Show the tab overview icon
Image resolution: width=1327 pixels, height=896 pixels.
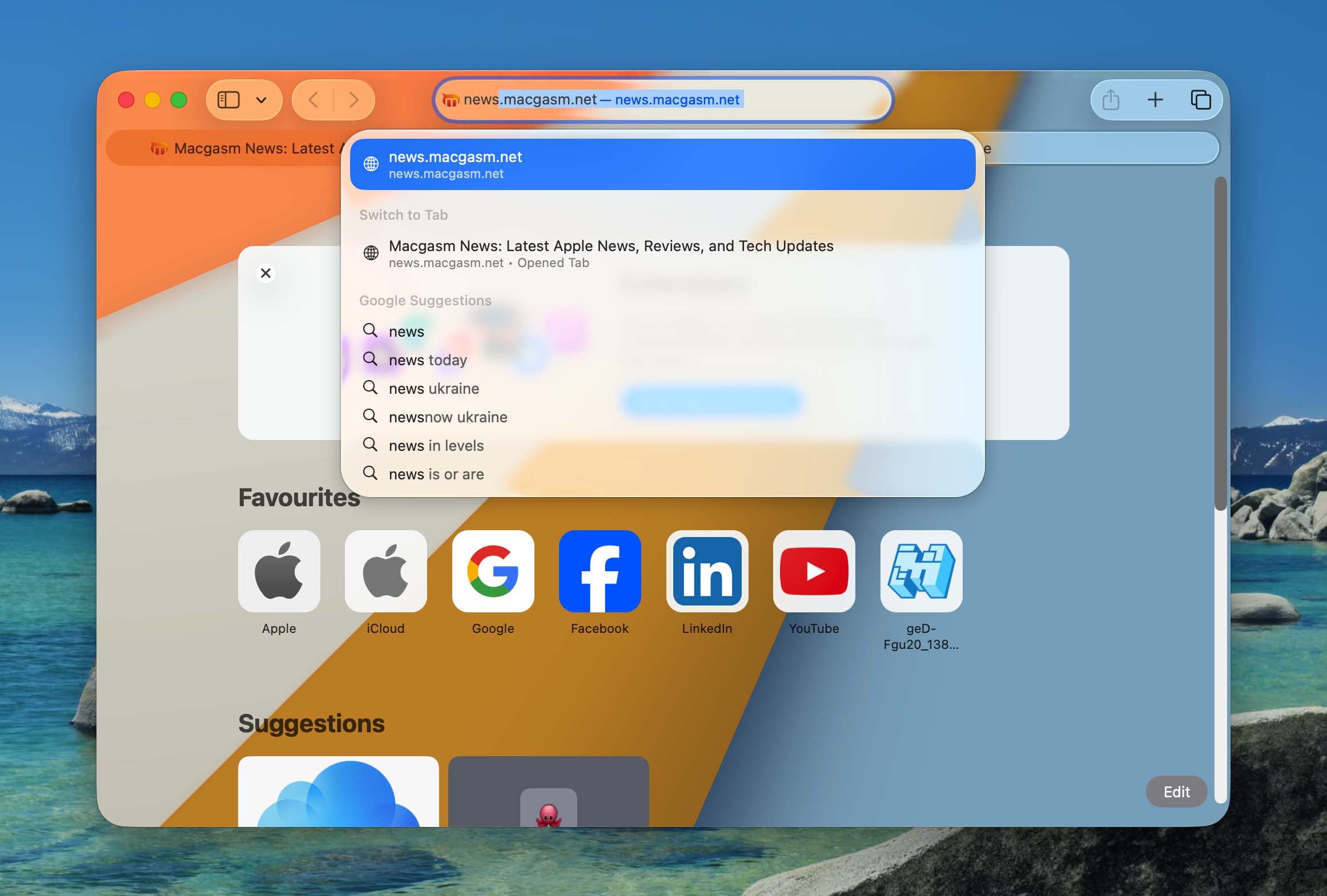coord(1200,100)
